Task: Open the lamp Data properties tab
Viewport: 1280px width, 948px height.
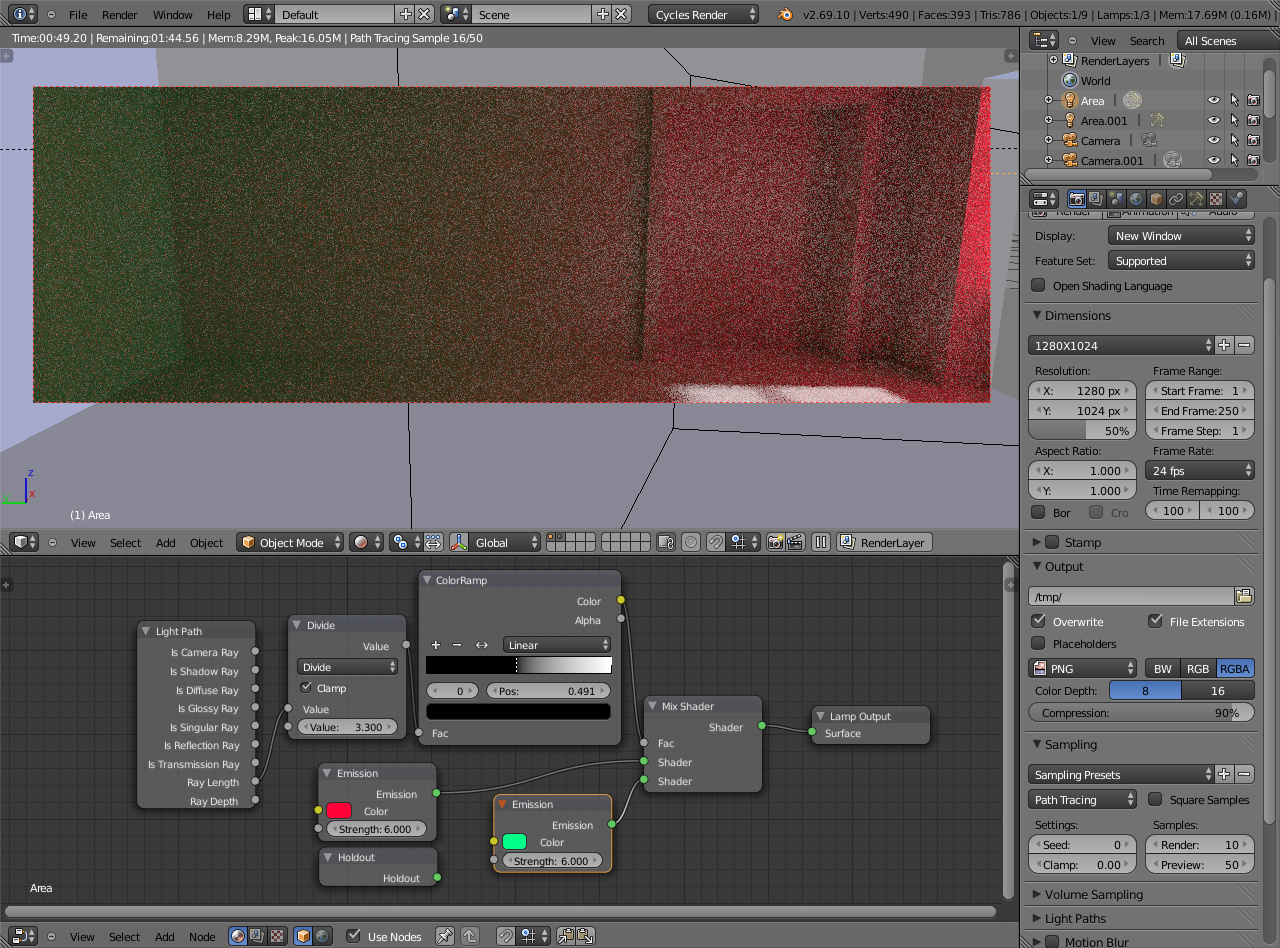Action: pyautogui.click(x=1196, y=199)
